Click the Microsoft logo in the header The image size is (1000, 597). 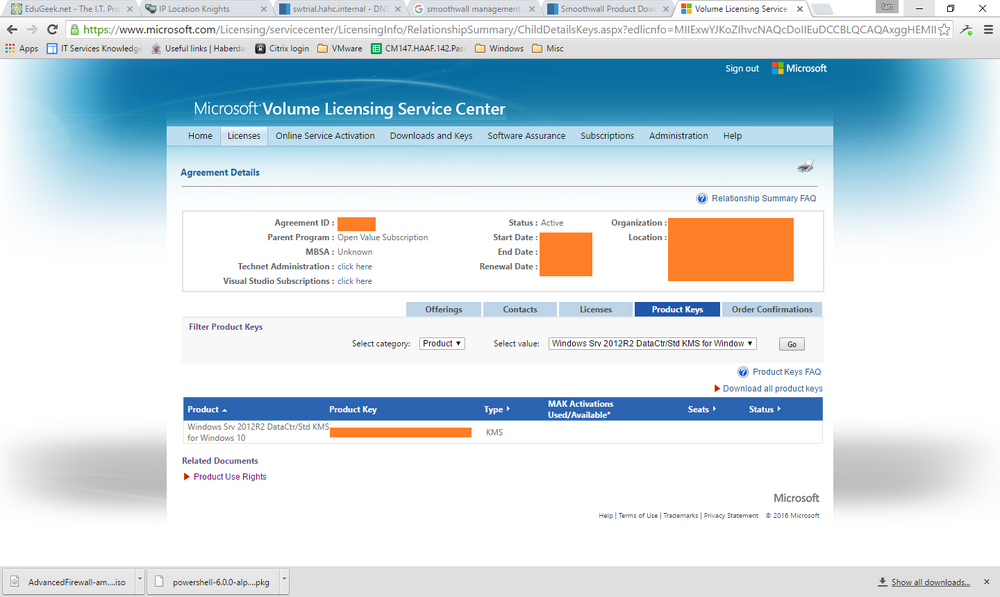(799, 68)
